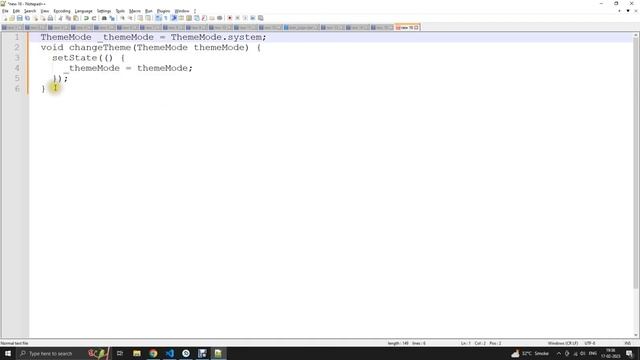Image resolution: width=640 pixels, height=360 pixels.
Task: Open the Run menu
Action: pos(149,11)
